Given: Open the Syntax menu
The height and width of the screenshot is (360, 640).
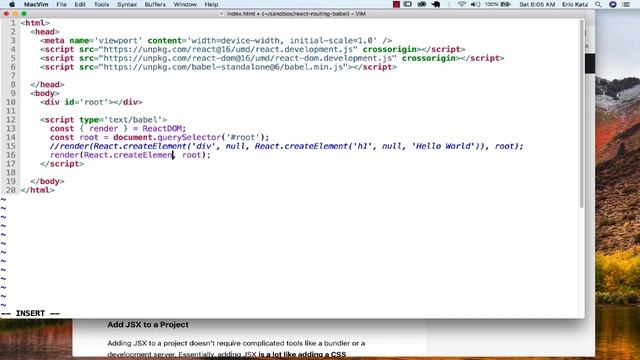Looking at the screenshot, I should pos(127,4).
